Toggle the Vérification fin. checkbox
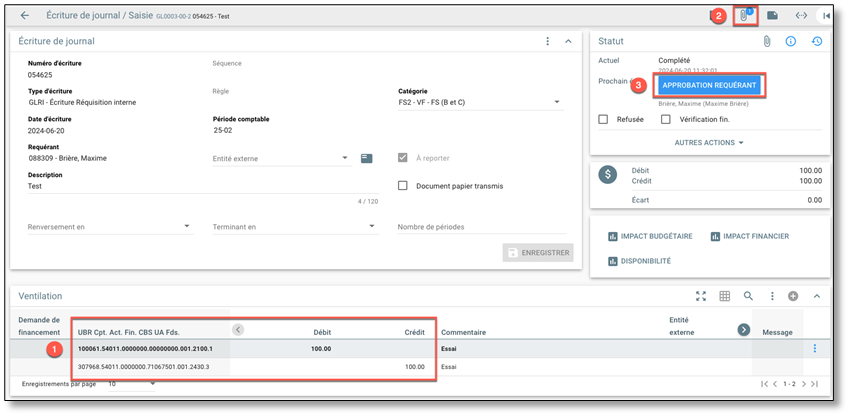Image resolution: width=850 pixels, height=417 pixels. pyautogui.click(x=666, y=119)
